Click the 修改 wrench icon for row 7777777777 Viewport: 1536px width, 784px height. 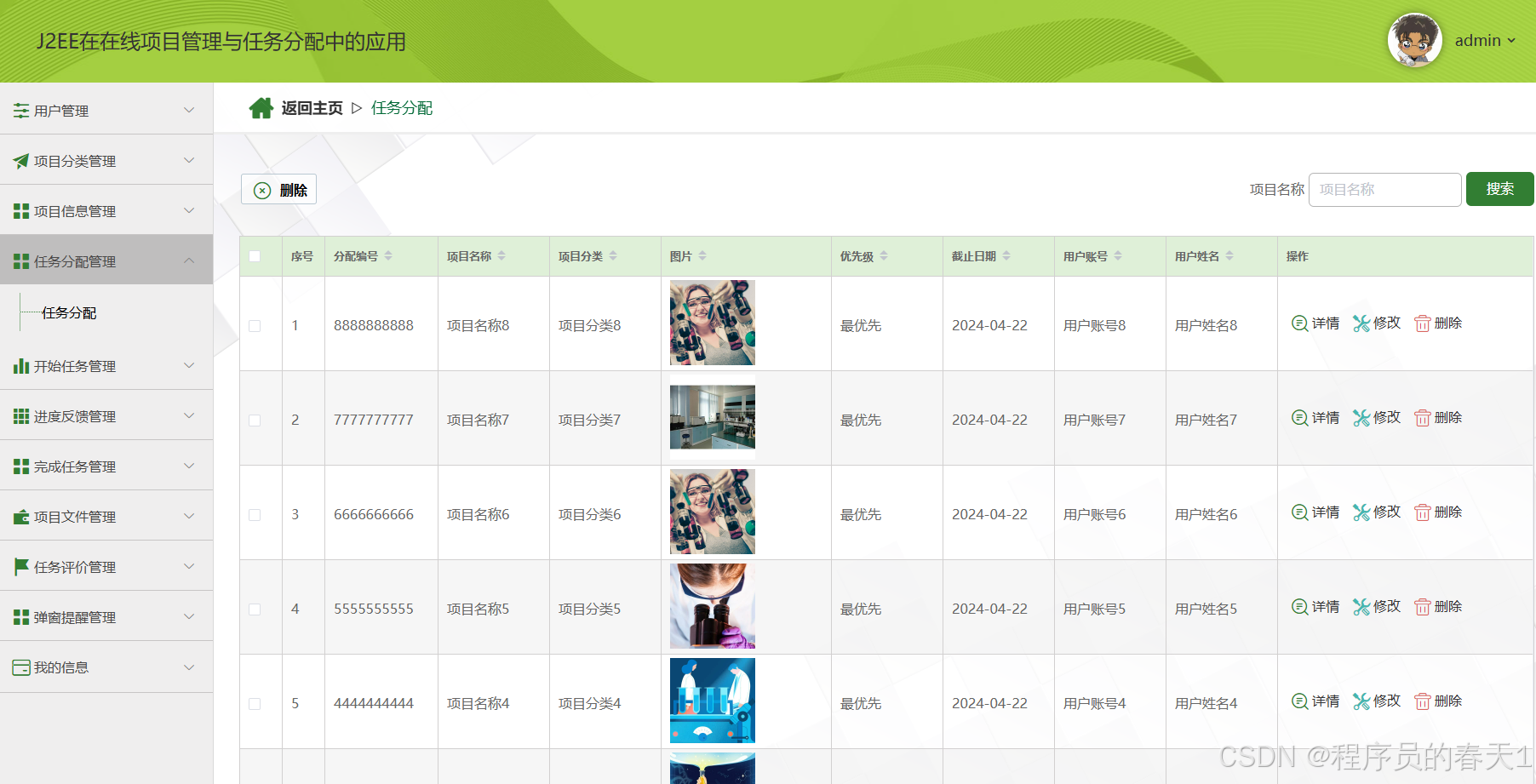click(1361, 418)
